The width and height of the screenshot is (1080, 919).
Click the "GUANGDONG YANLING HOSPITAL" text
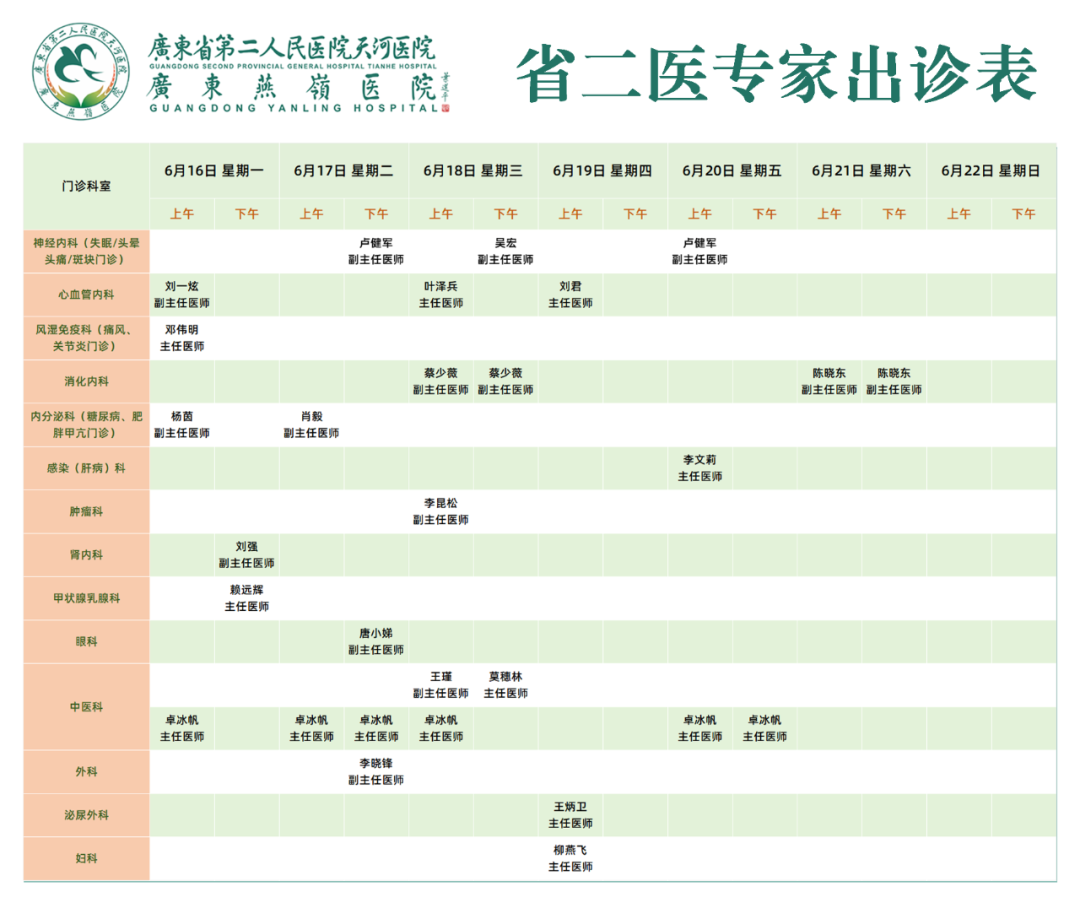(x=294, y=108)
